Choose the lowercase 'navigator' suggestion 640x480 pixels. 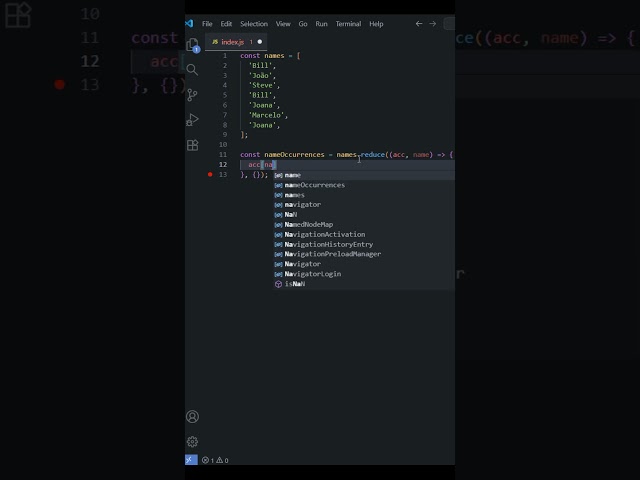click(x=364, y=204)
